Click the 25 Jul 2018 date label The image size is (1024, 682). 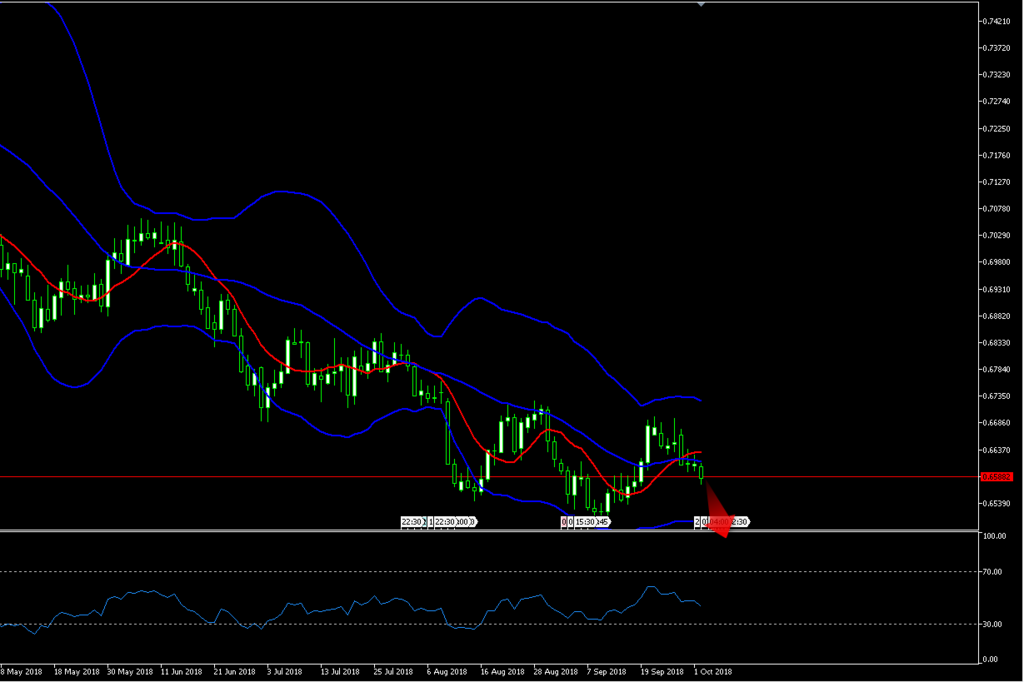[393, 672]
